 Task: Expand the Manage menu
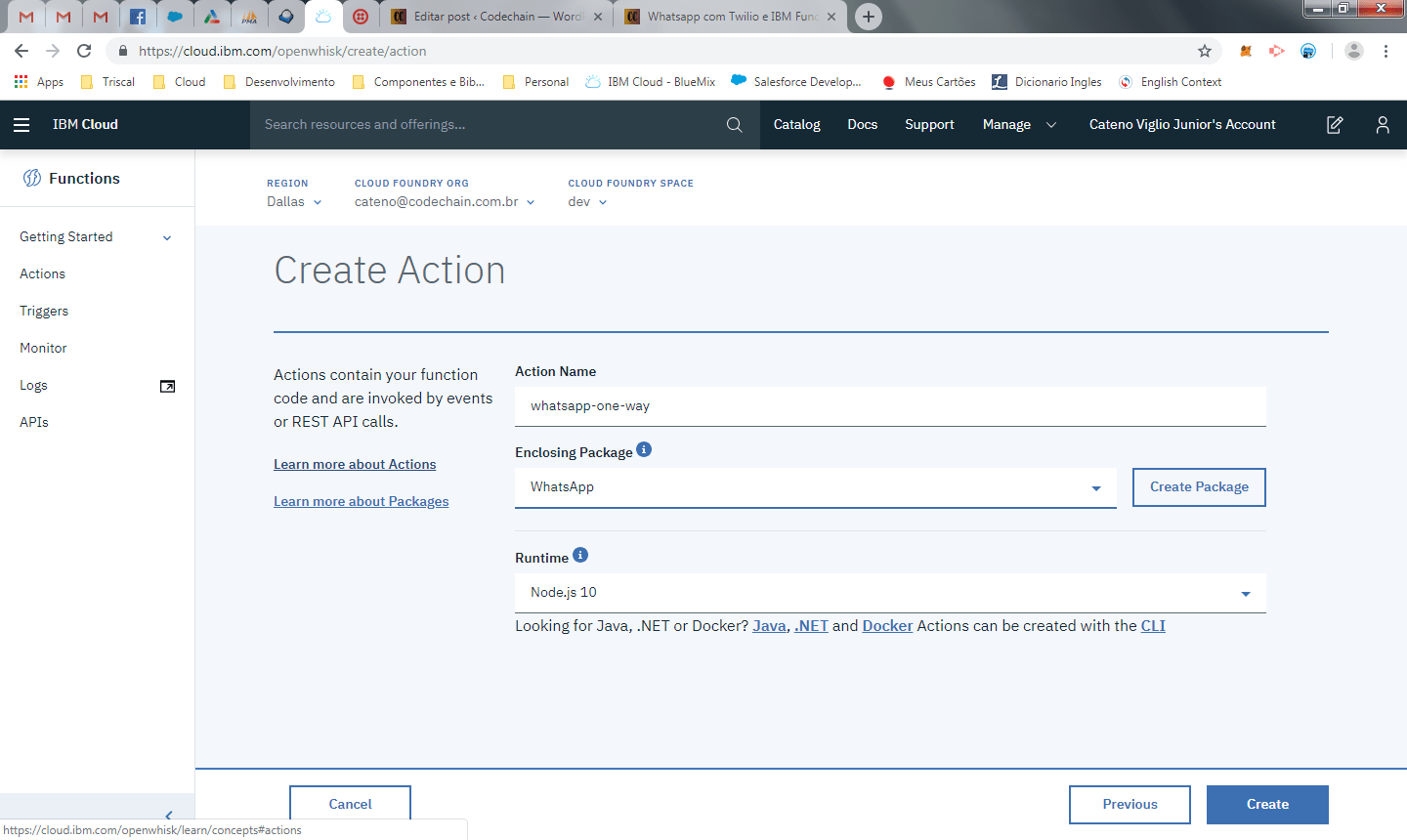1019,125
